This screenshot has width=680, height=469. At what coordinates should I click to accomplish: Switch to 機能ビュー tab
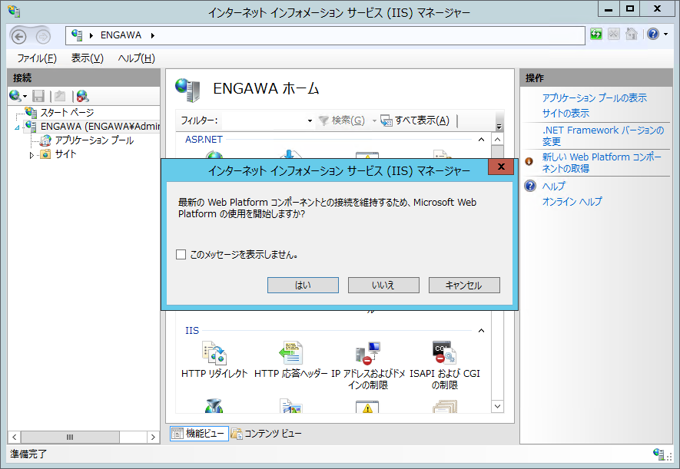pyautogui.click(x=199, y=433)
